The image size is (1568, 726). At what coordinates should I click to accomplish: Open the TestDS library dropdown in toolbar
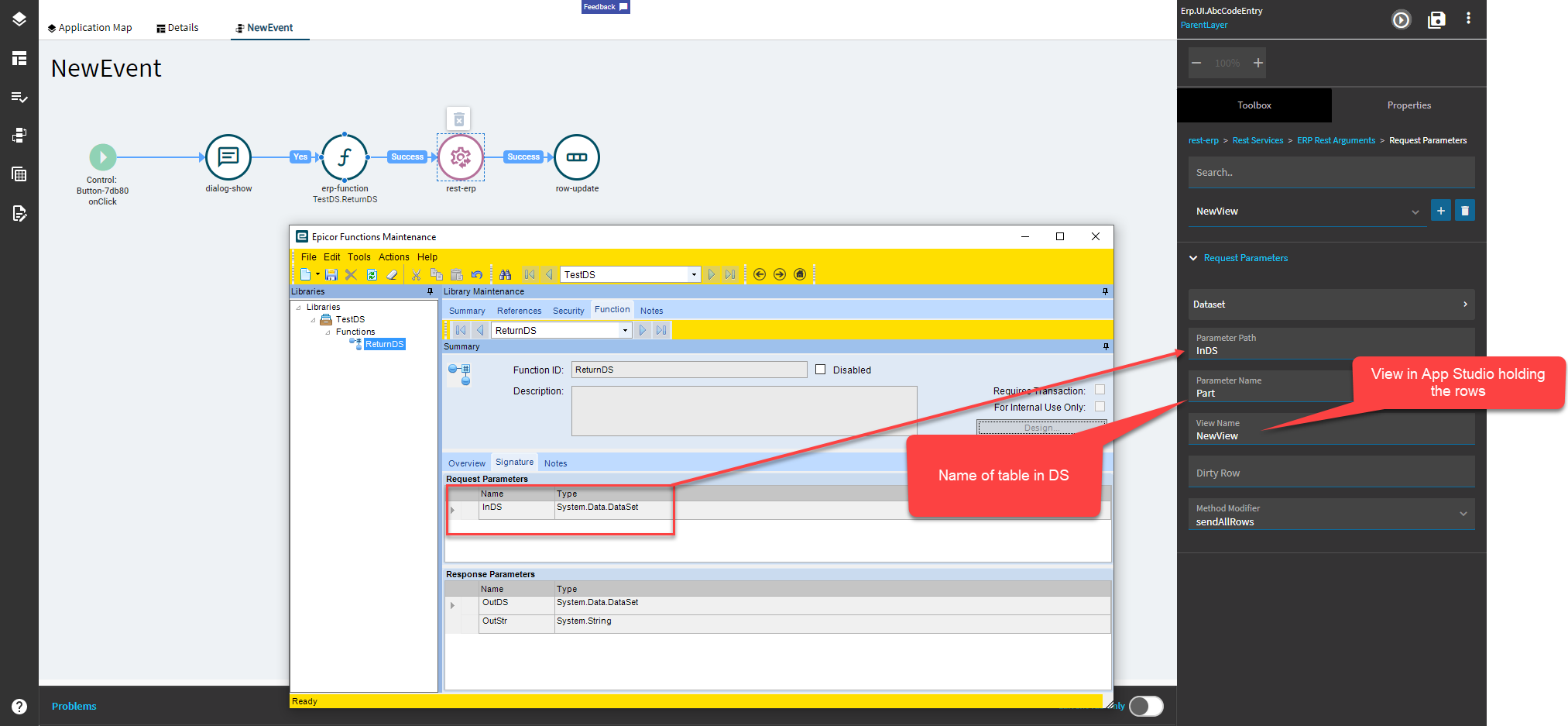(x=694, y=274)
